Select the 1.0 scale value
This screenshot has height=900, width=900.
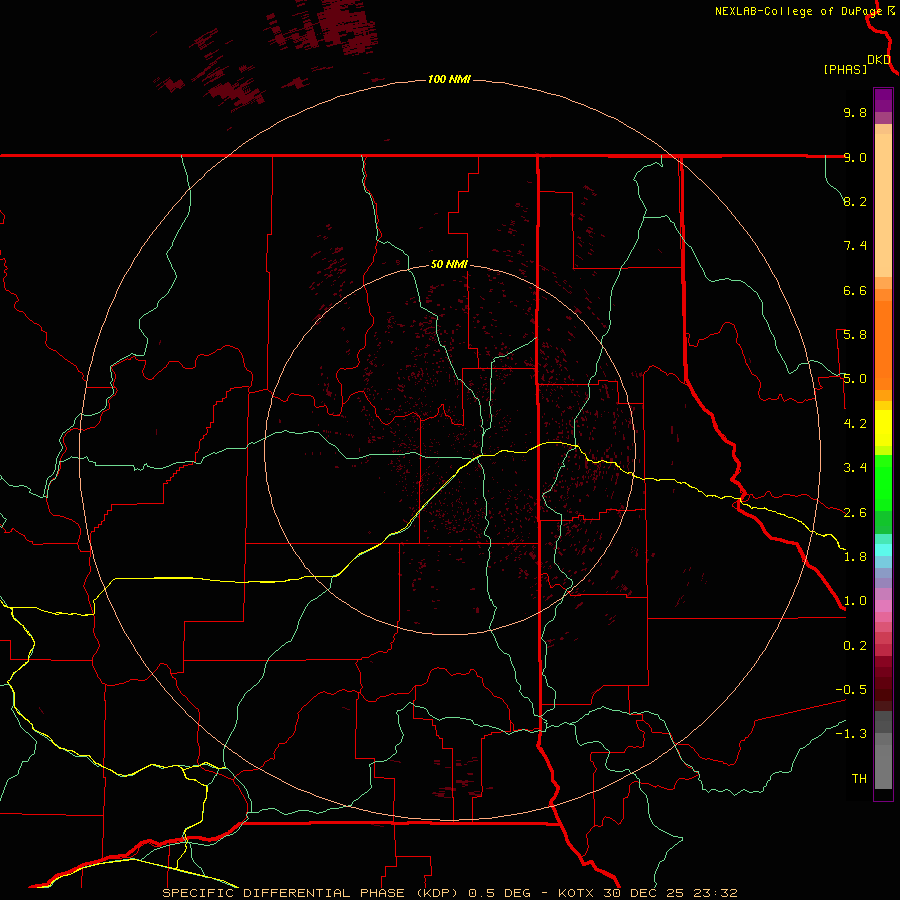pyautogui.click(x=855, y=601)
